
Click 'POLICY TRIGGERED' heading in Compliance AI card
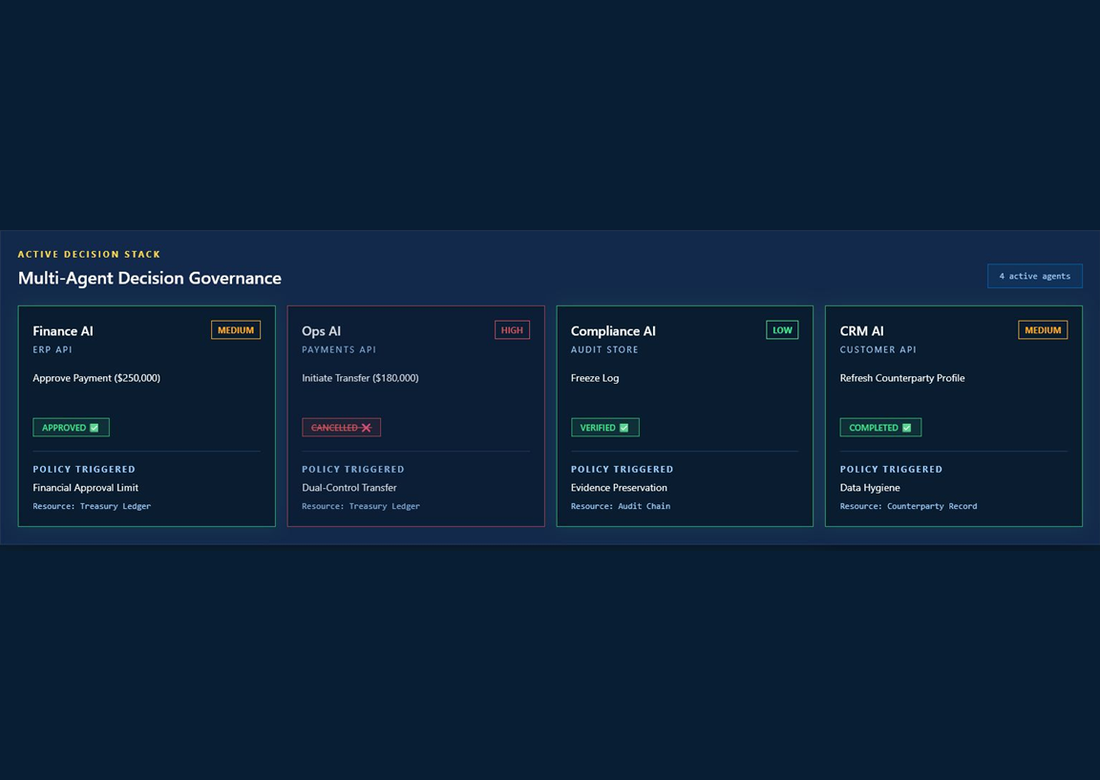tap(622, 469)
